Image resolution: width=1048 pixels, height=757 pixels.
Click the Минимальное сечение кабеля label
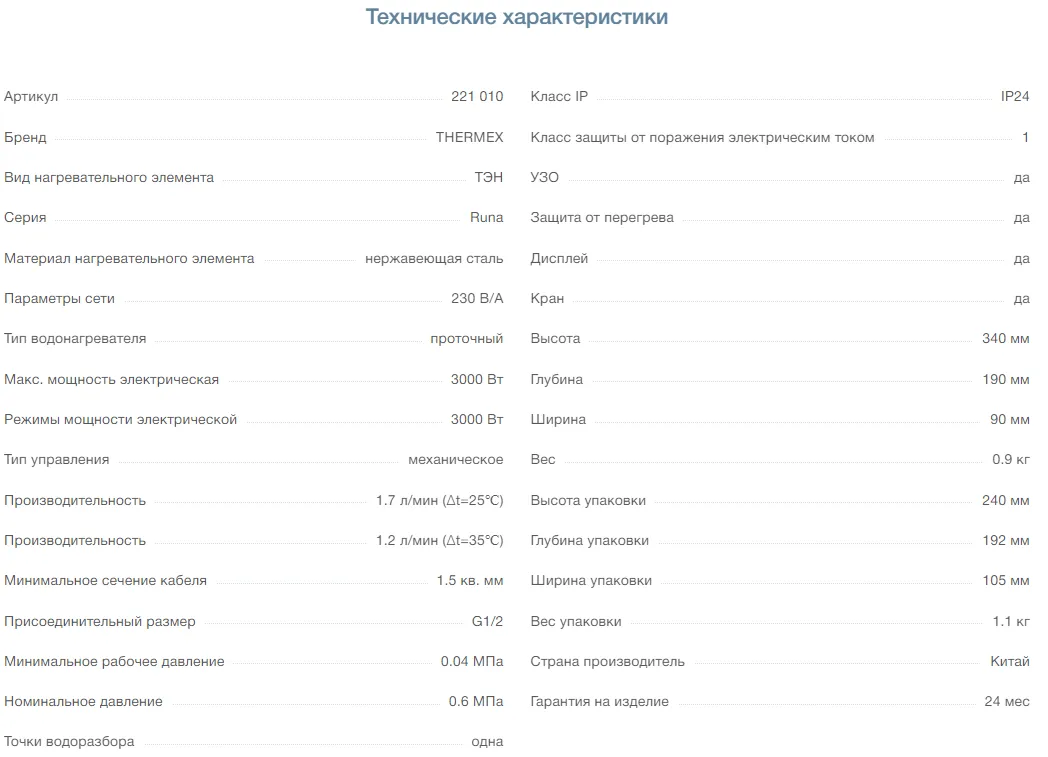coord(105,581)
